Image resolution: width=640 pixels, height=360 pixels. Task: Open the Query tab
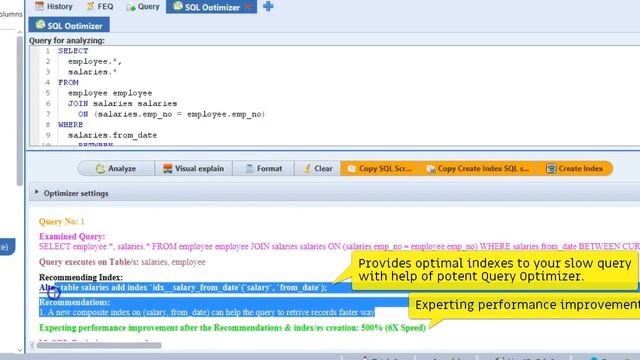[x=143, y=7]
